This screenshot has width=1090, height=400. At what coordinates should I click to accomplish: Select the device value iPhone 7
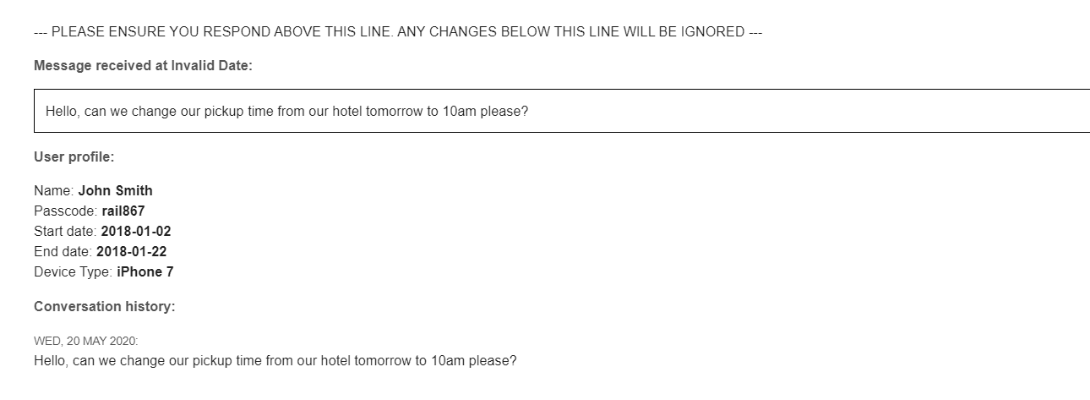point(145,272)
